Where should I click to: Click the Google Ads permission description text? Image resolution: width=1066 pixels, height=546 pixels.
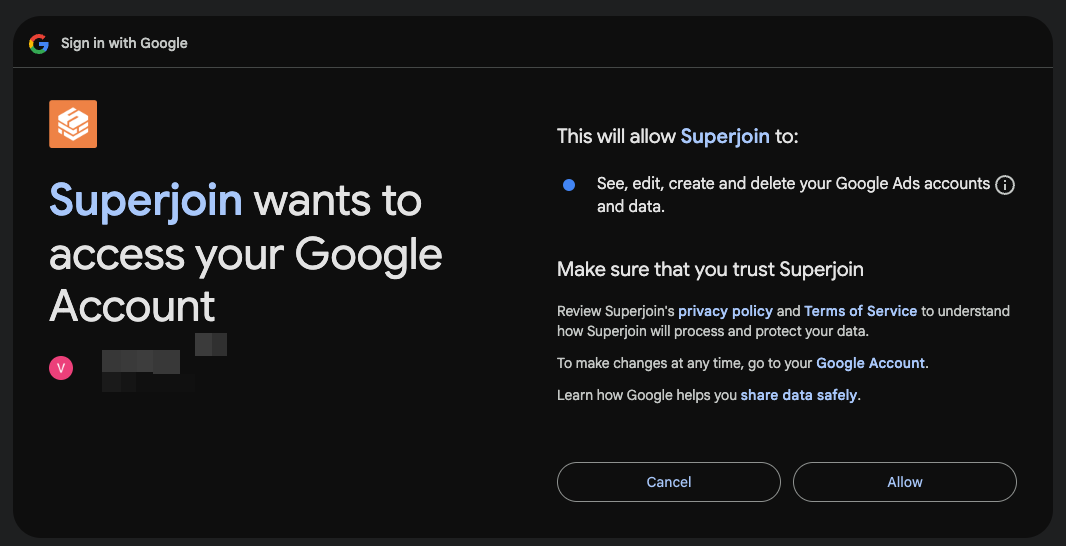[x=793, y=195]
